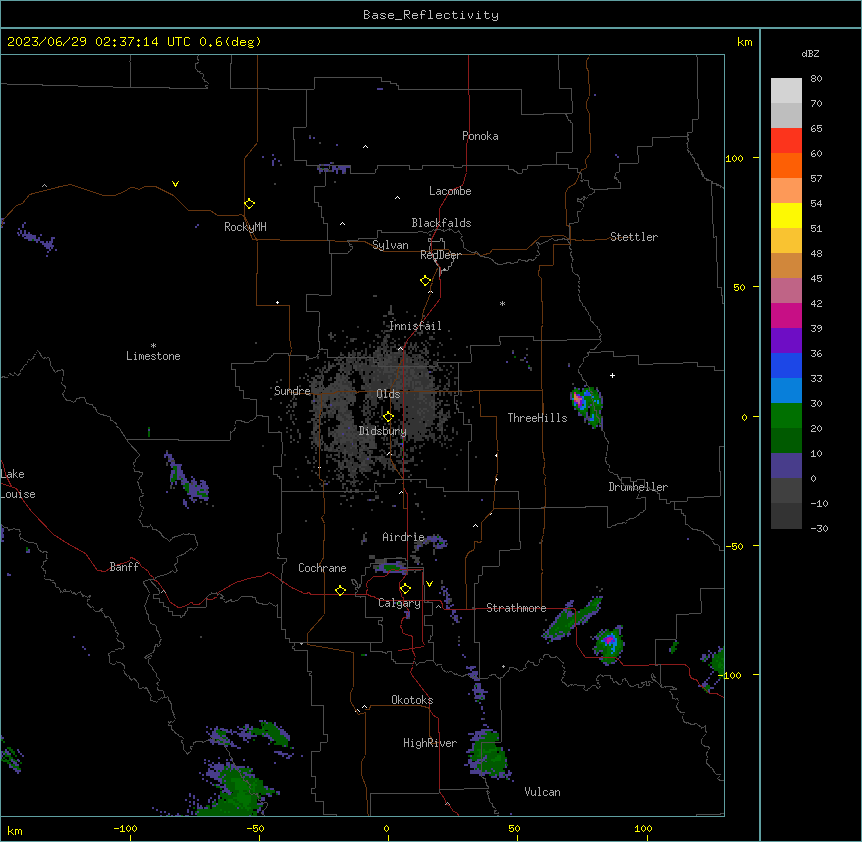Pick the yellow 54–51 dBZ legend swatch
This screenshot has height=842, width=862.
786,215
